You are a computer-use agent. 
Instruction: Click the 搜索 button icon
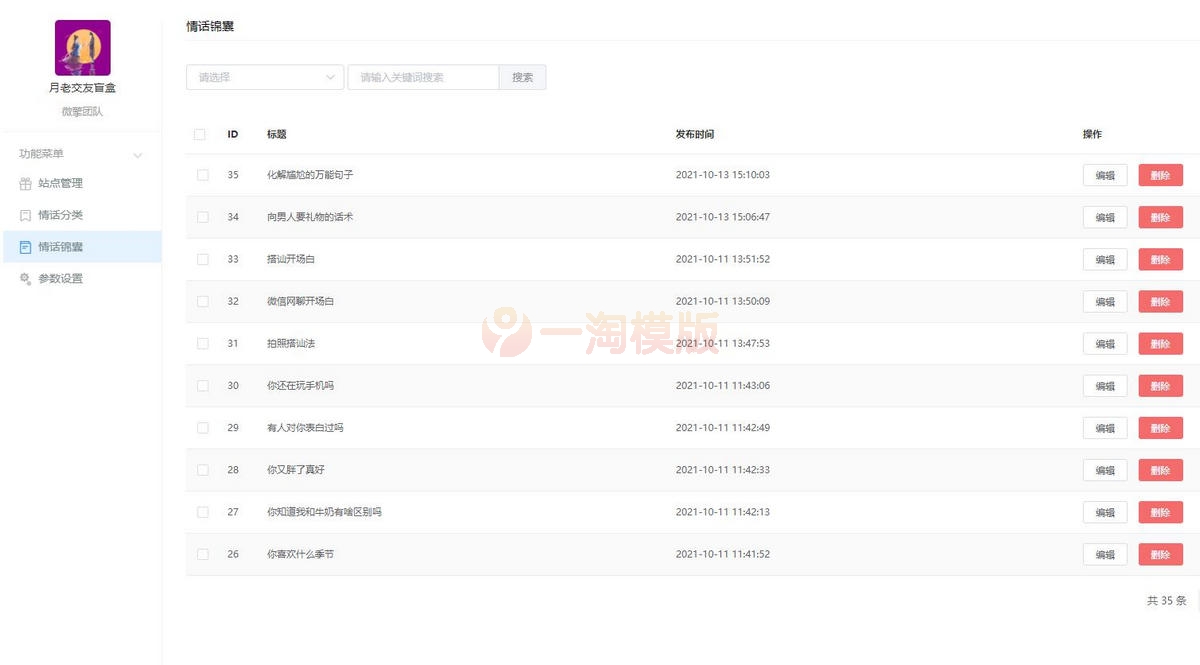pos(522,76)
